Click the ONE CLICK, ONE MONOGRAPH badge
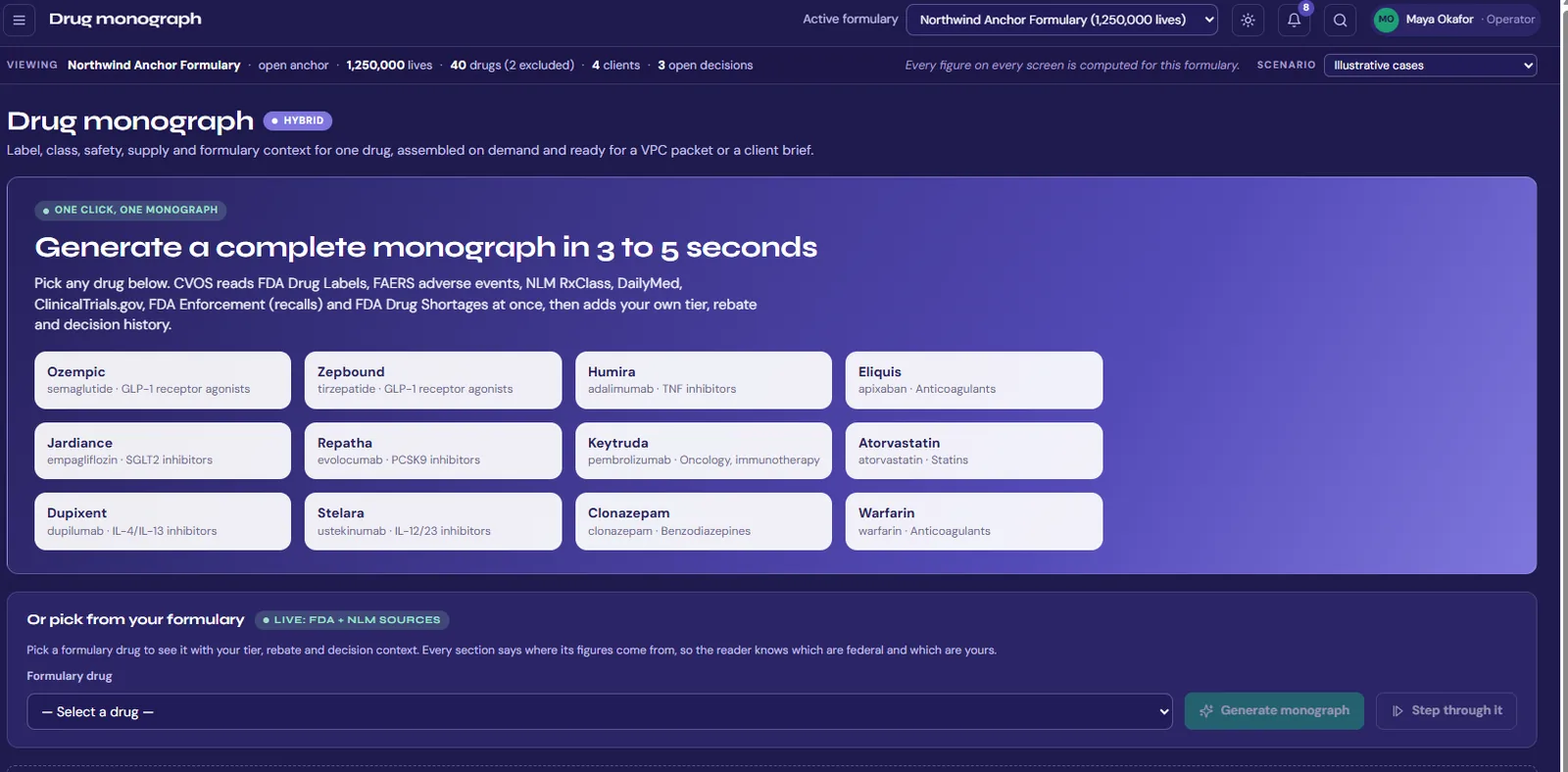1568x772 pixels. (130, 210)
